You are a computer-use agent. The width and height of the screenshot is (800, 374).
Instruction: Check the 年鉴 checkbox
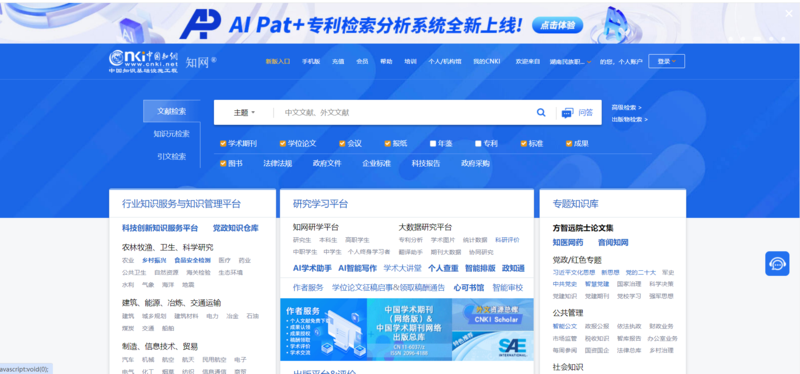click(433, 144)
